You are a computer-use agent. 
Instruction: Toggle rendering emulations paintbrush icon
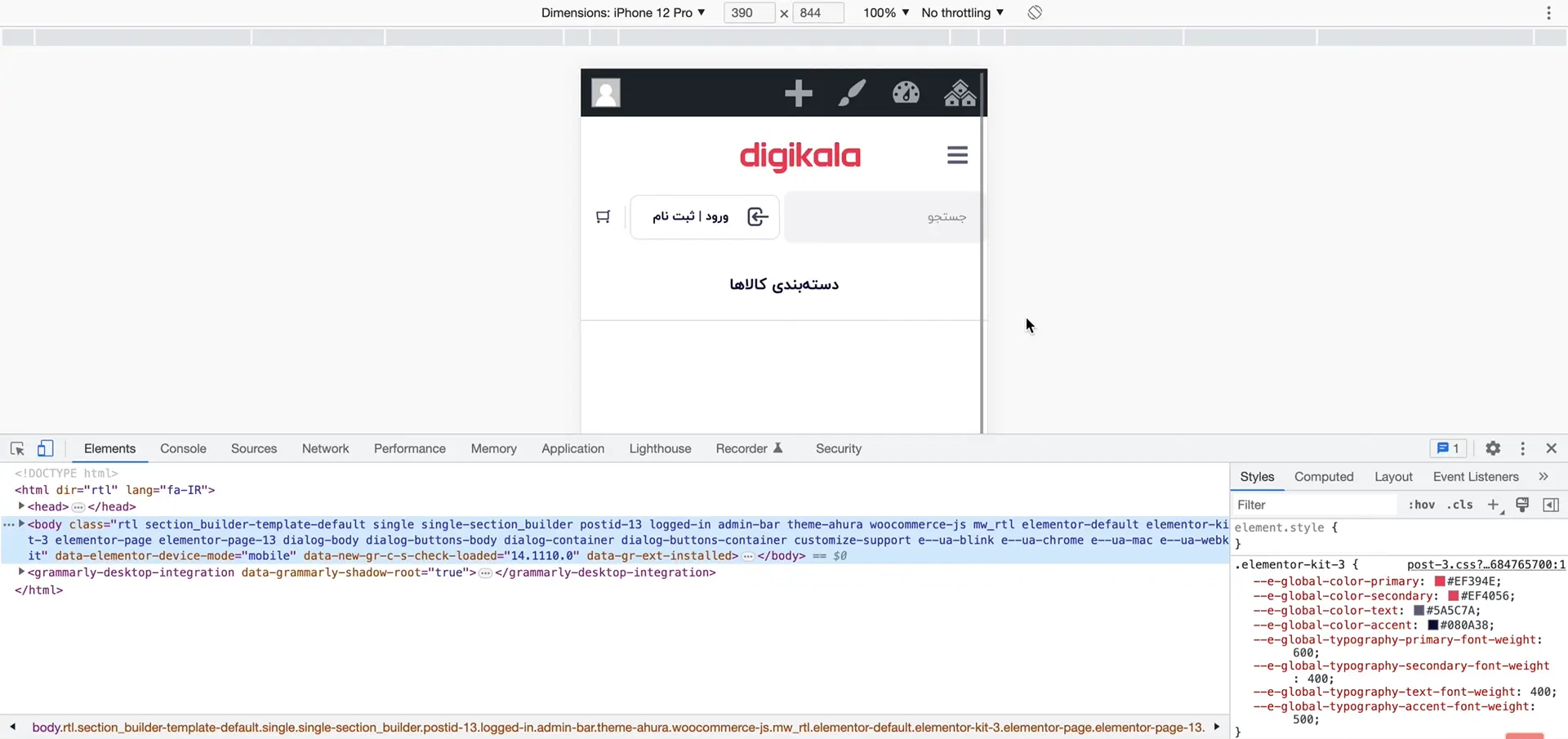pyautogui.click(x=1522, y=505)
